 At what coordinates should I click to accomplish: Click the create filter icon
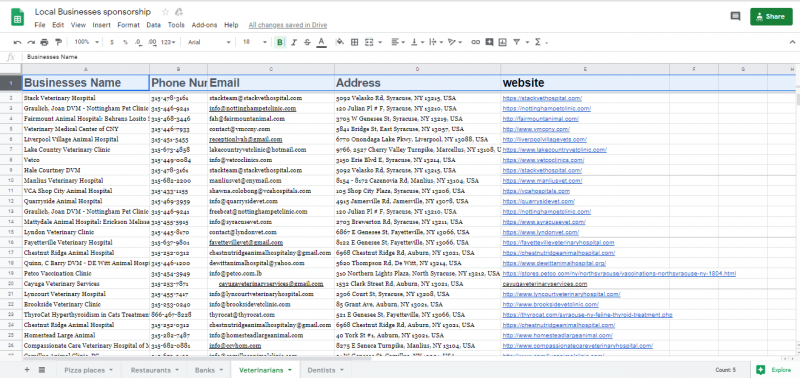coord(516,42)
